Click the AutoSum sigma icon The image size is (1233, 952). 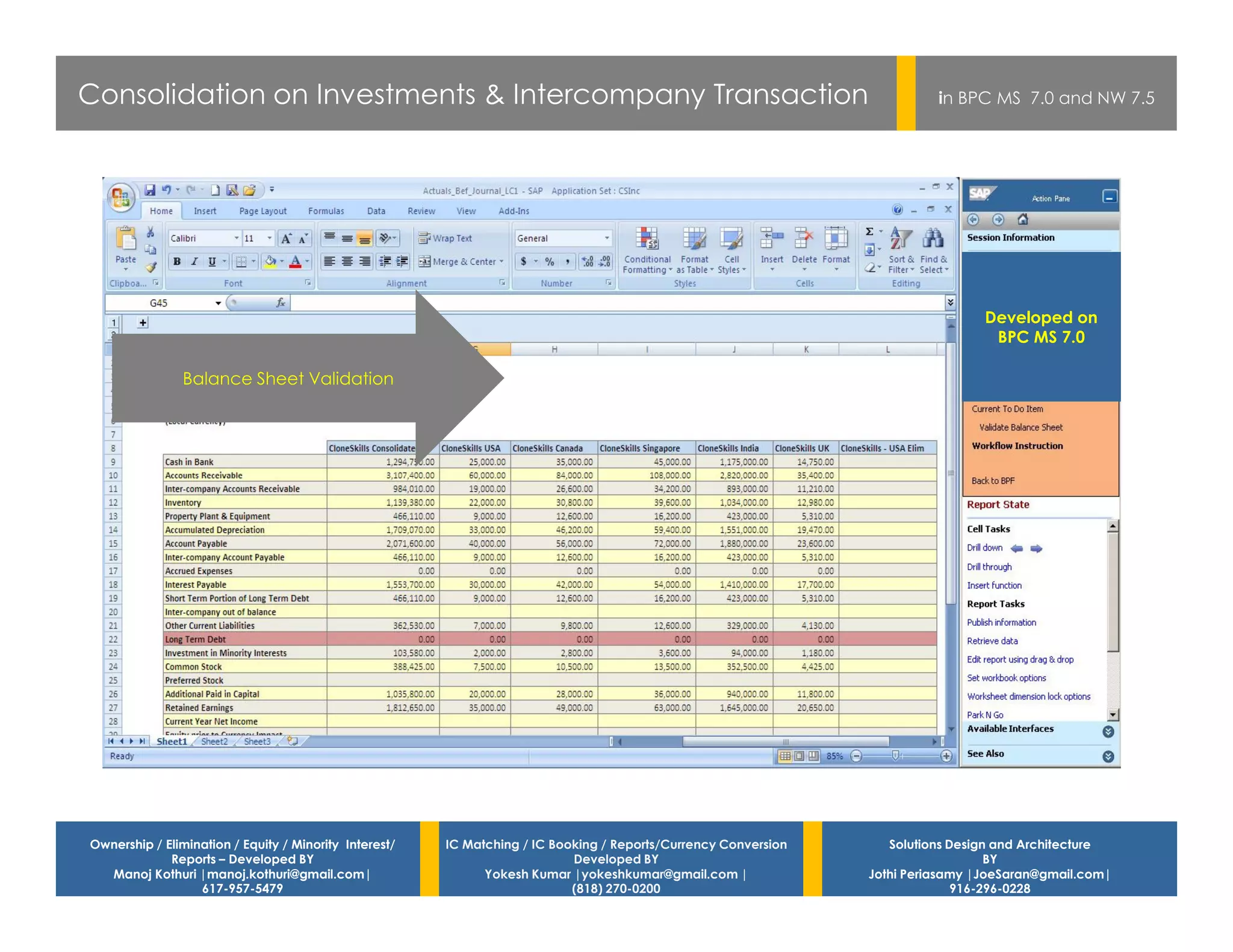pyautogui.click(x=869, y=232)
